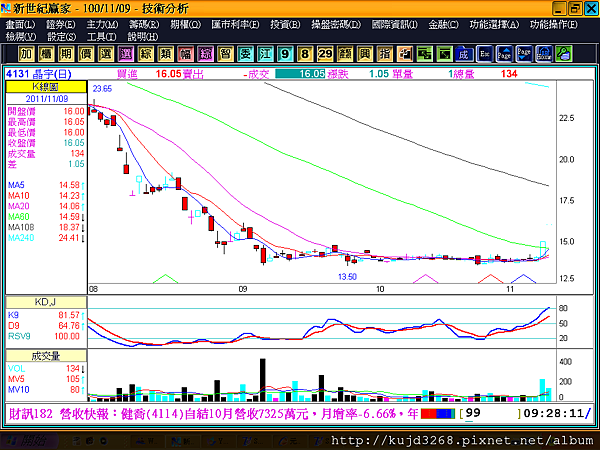
Task: Open the 說明(H) menu
Action: 143,37
